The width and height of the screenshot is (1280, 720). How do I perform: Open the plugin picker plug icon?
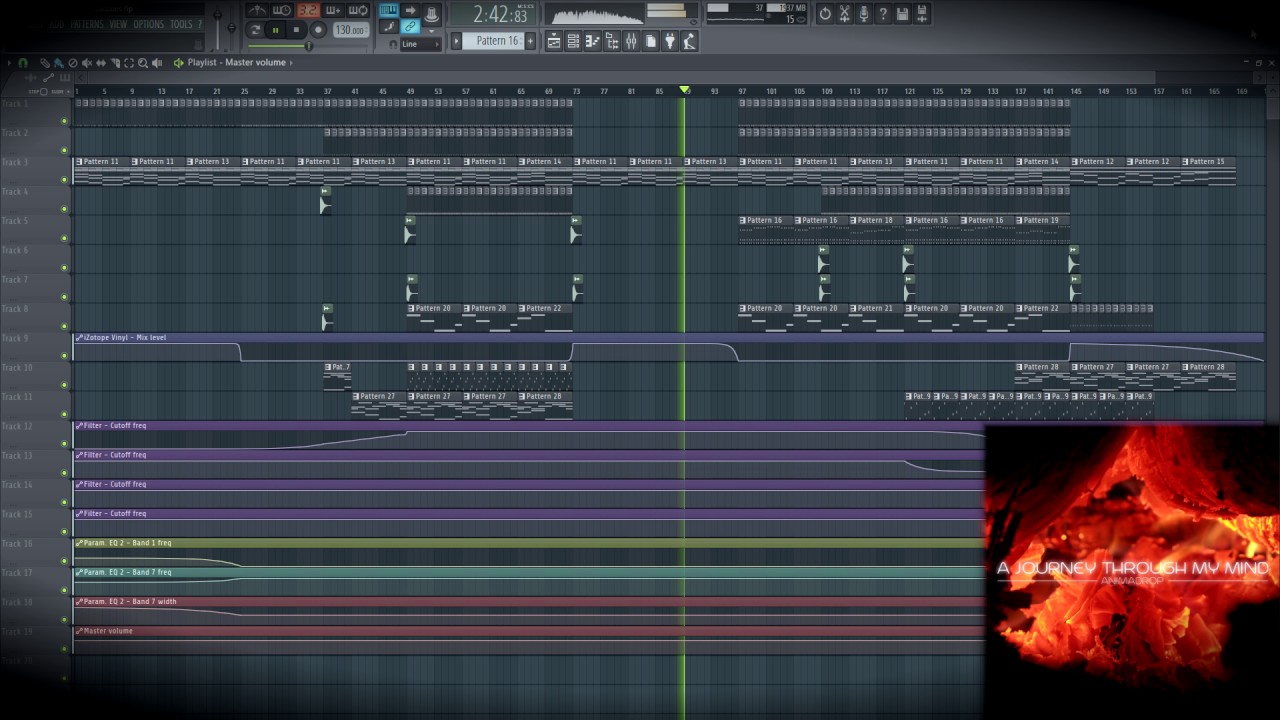click(x=670, y=41)
